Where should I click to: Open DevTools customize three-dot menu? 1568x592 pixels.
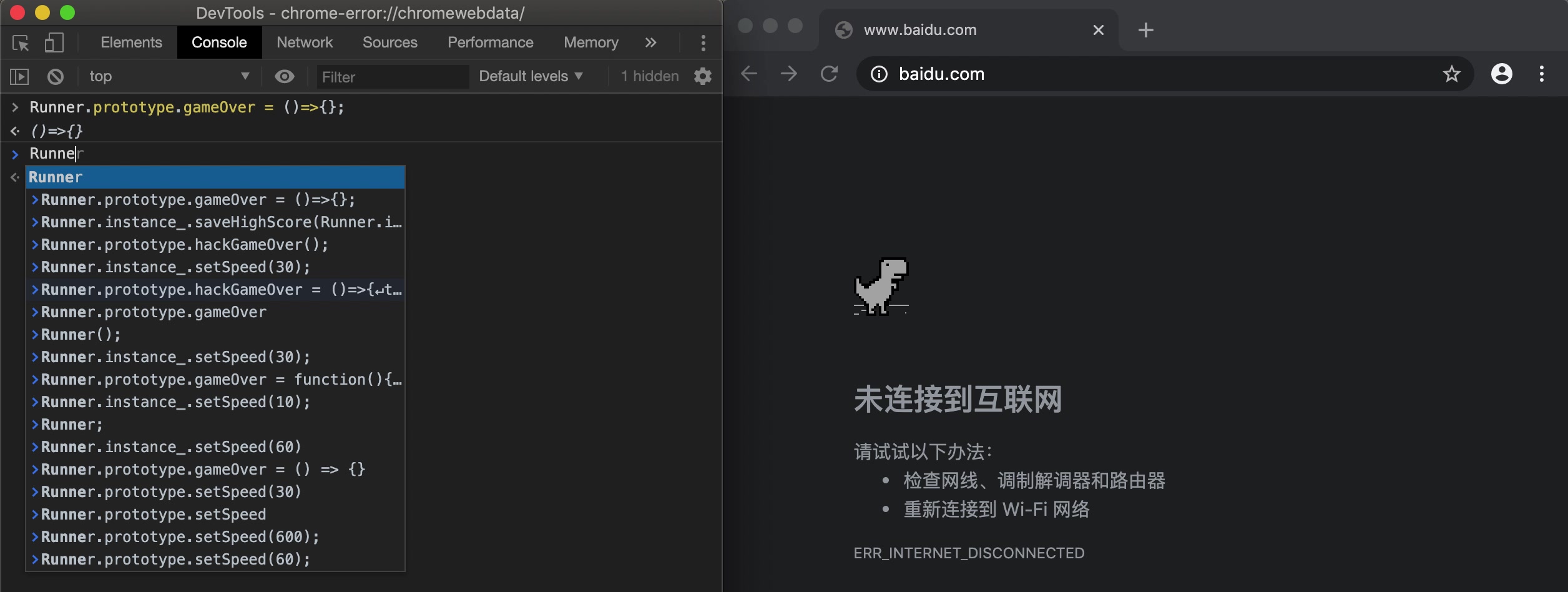click(703, 42)
